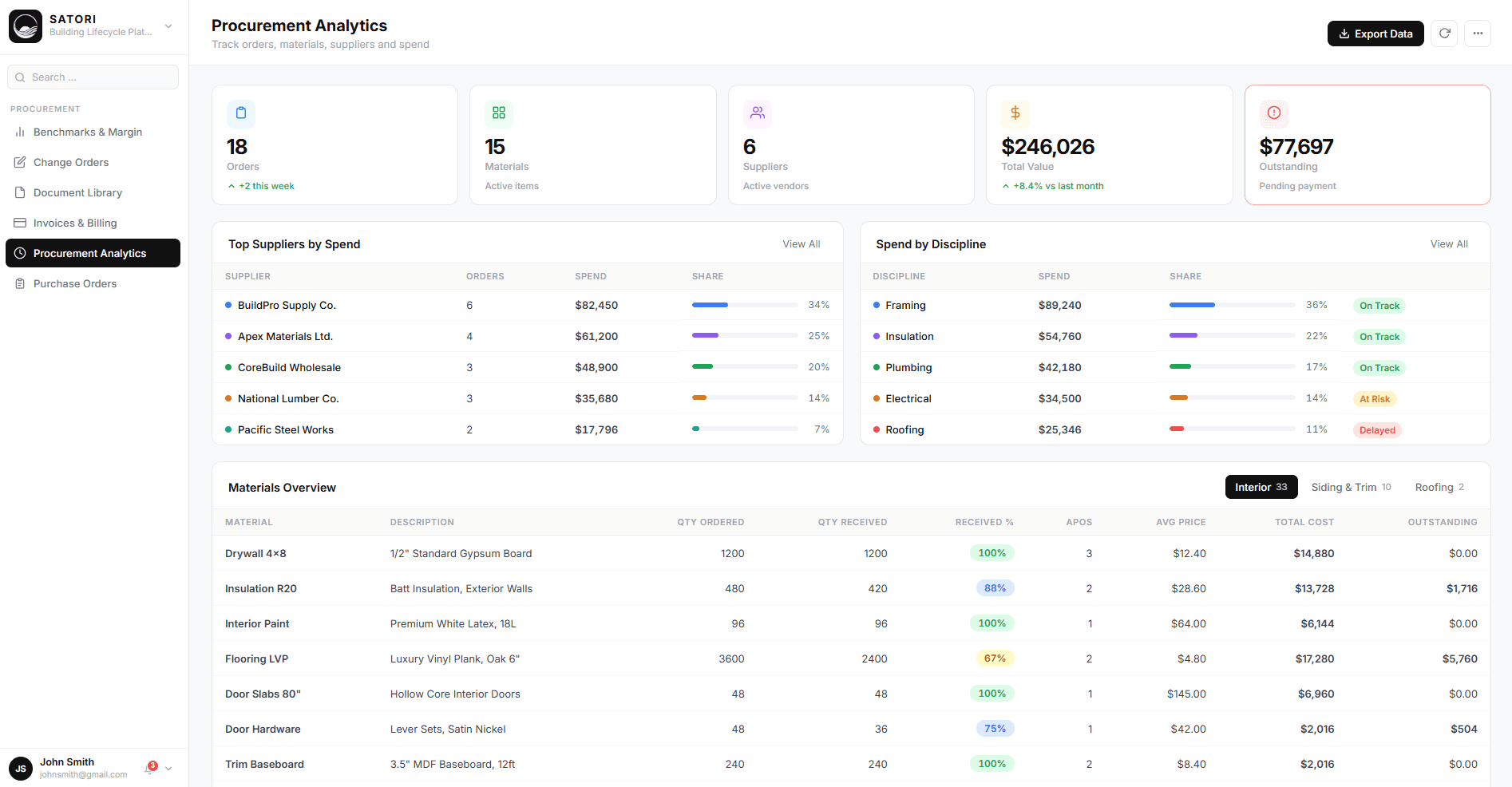Click Electrical At Risk status badge
Screen dimensions: 1512x787
click(1375, 399)
